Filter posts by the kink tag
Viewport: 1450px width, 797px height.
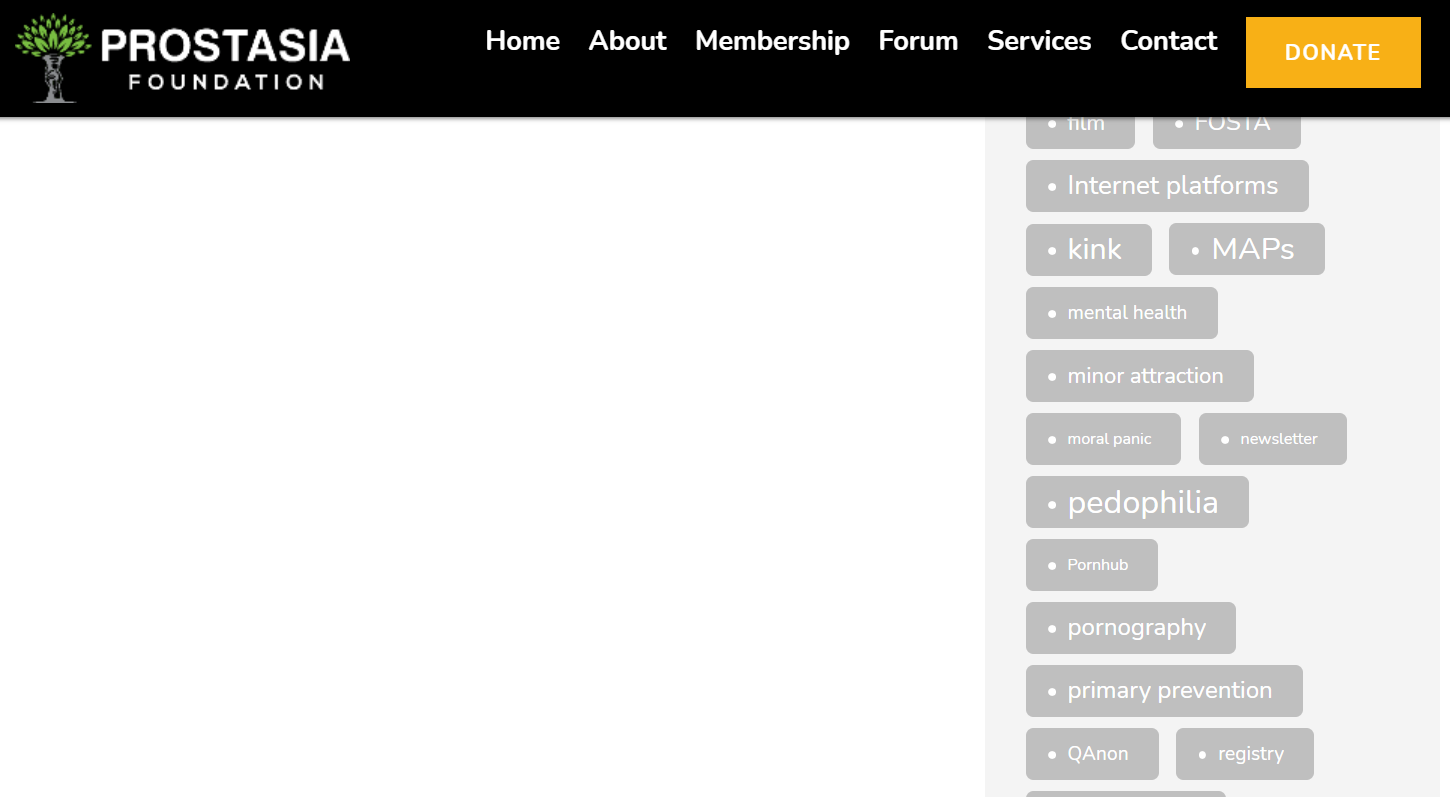1089,250
